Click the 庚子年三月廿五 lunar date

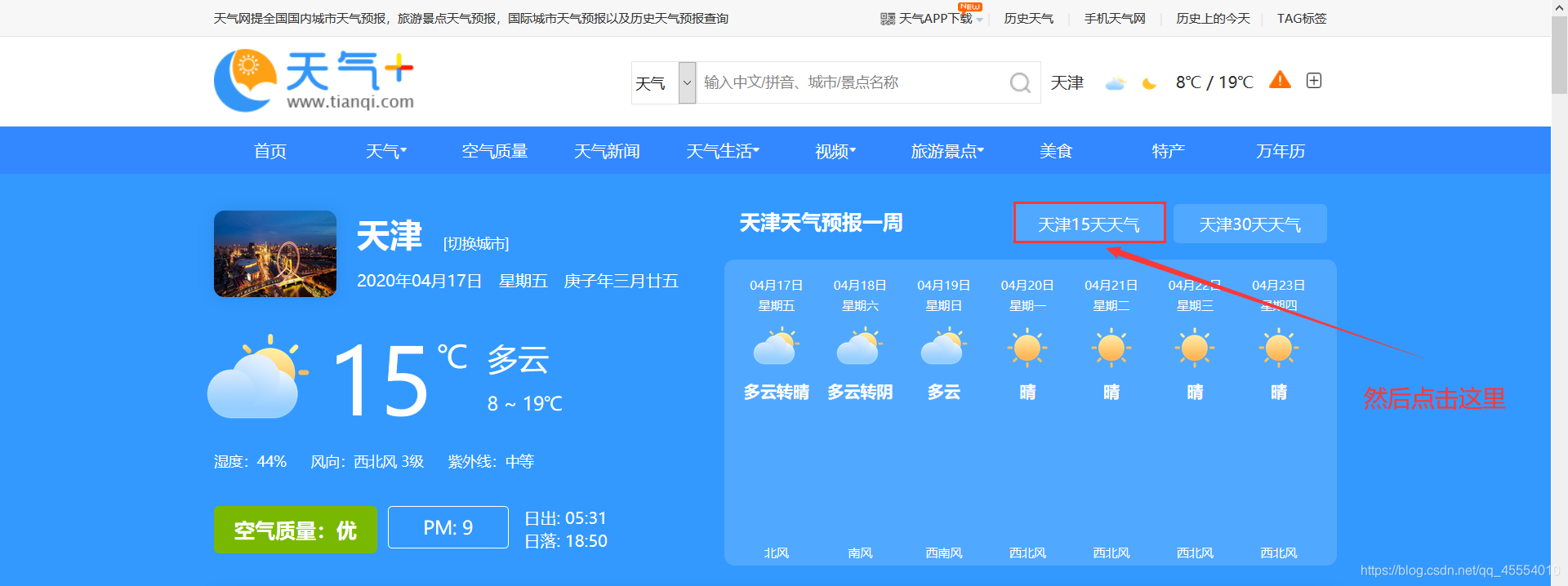[621, 281]
